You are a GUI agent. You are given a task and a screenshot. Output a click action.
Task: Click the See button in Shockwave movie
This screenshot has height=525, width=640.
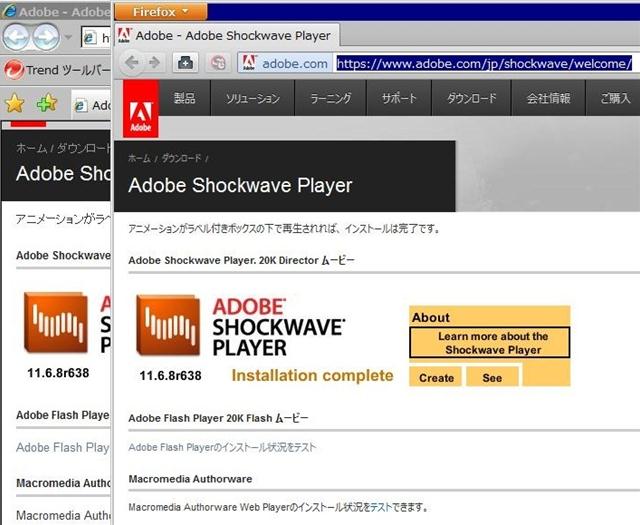[493, 377]
